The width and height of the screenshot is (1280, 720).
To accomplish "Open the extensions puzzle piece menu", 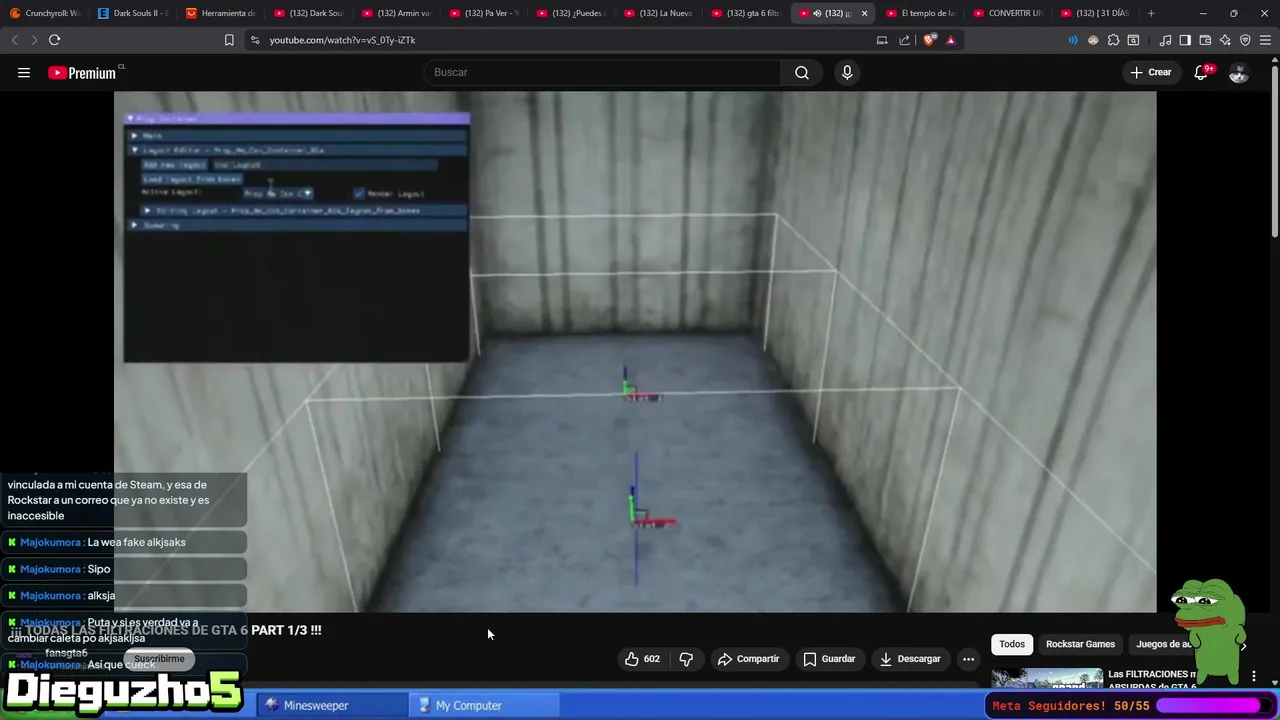I will pyautogui.click(x=1113, y=40).
